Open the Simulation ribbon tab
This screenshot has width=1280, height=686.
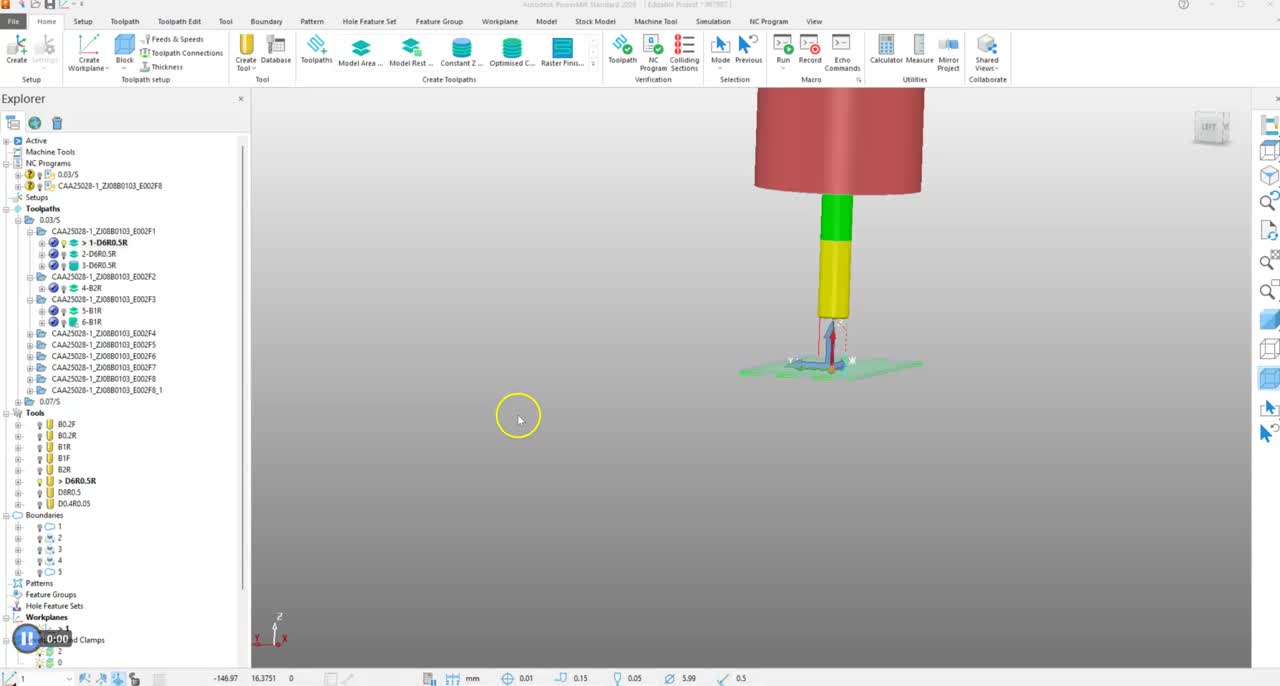(x=713, y=21)
